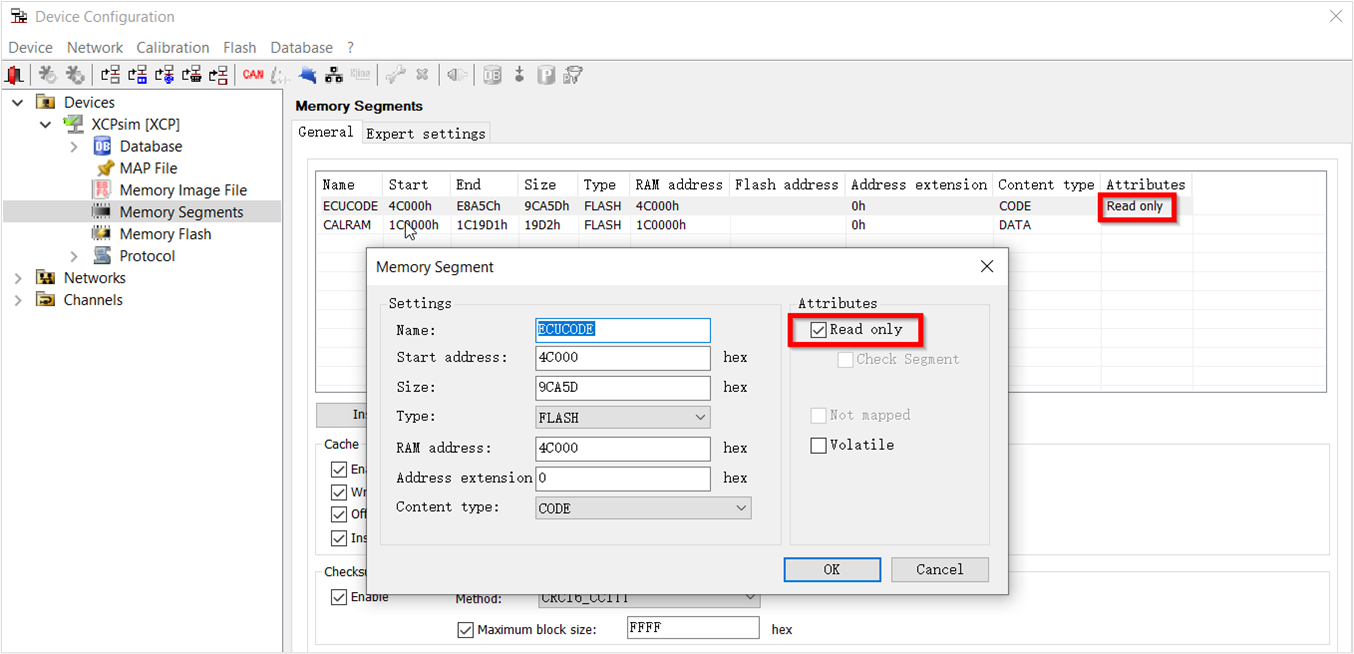Switch to the Expert settings tab
This screenshot has width=1354, height=654.
(x=426, y=133)
